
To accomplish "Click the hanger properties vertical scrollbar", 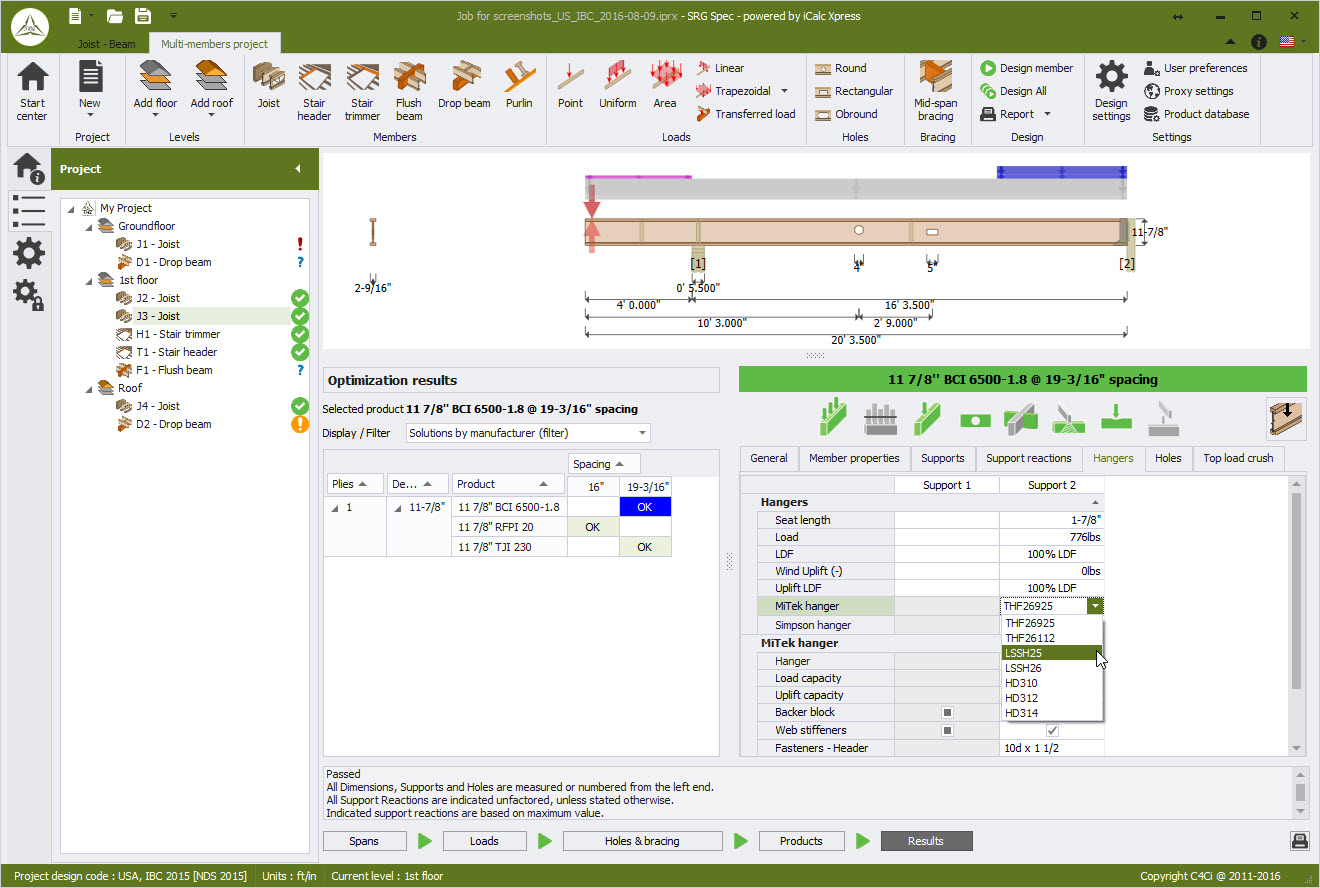I will 1298,590.
